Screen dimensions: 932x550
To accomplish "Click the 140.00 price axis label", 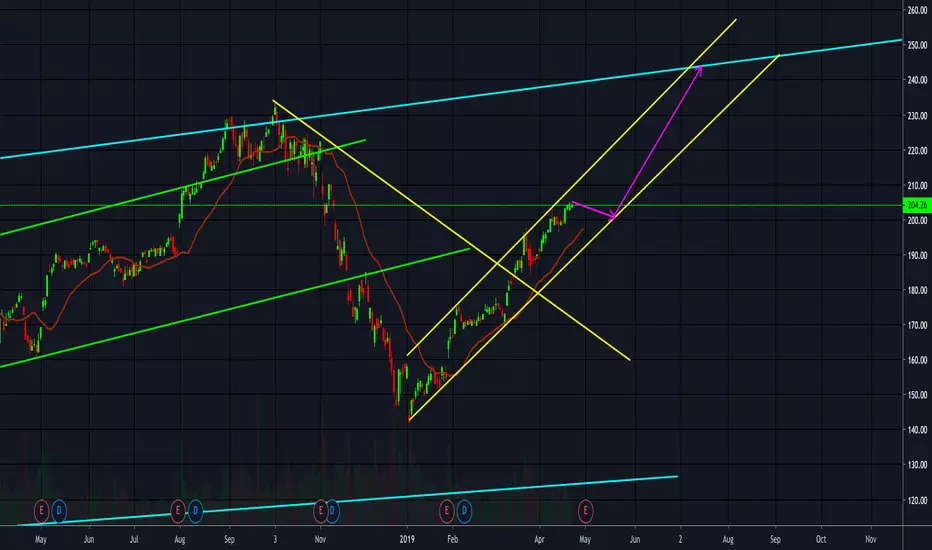I will pos(917,430).
